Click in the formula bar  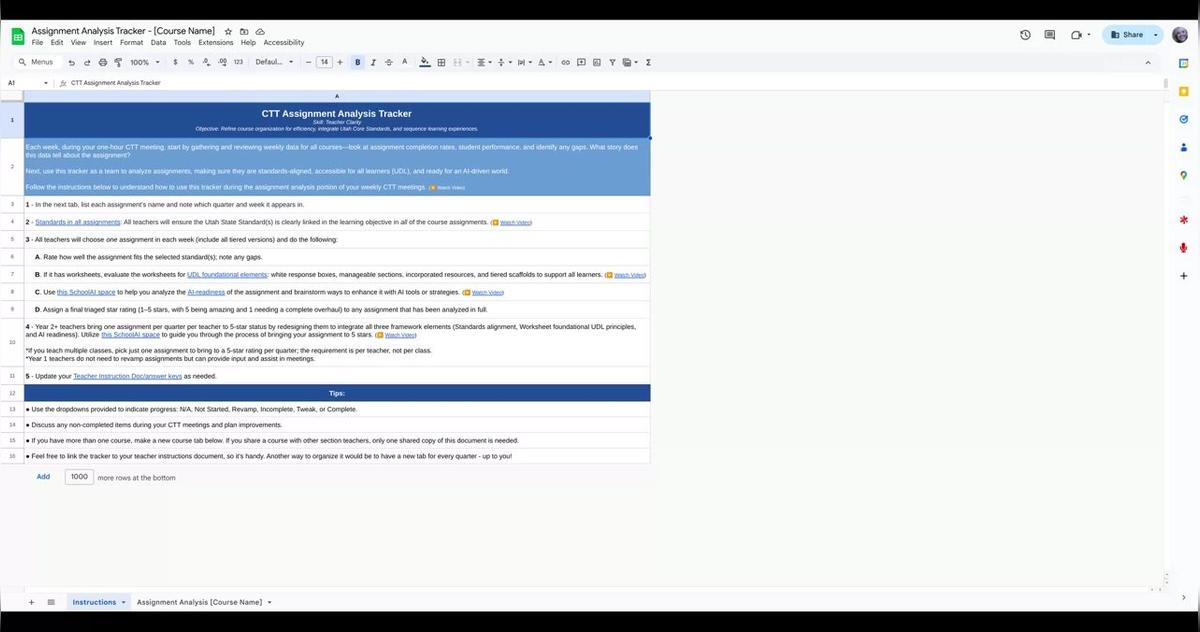(300, 82)
